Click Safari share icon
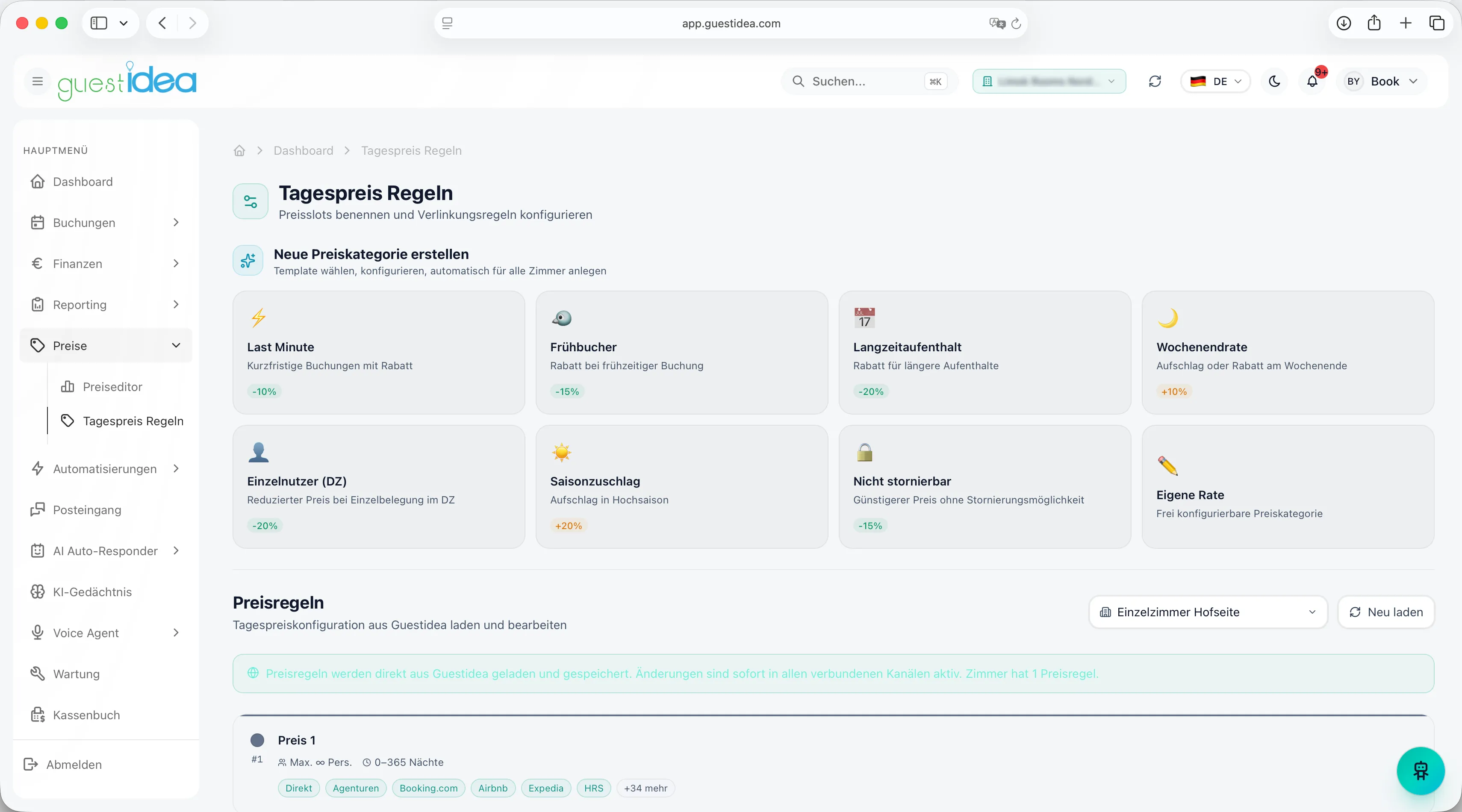The image size is (1462, 812). pos(1374,23)
